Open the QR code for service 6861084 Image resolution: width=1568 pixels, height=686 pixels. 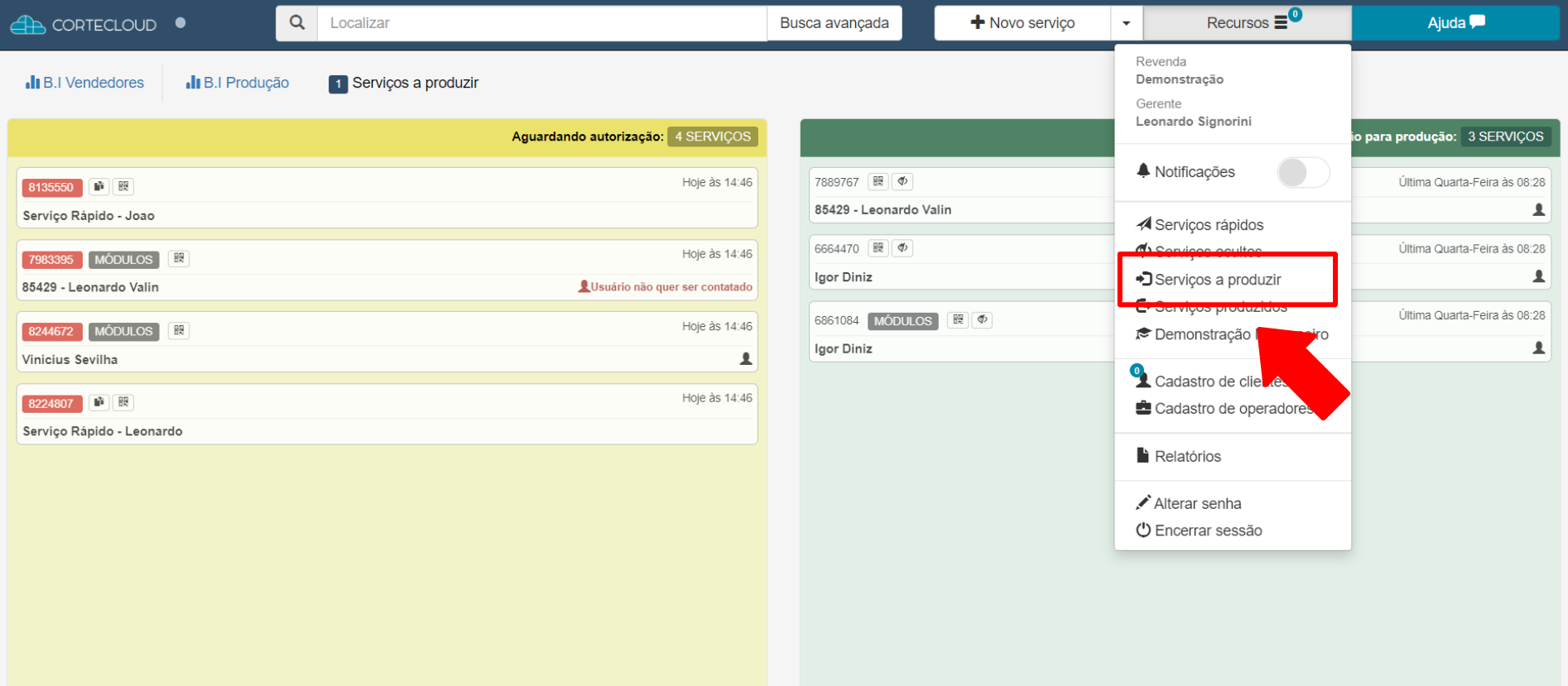[x=958, y=319]
